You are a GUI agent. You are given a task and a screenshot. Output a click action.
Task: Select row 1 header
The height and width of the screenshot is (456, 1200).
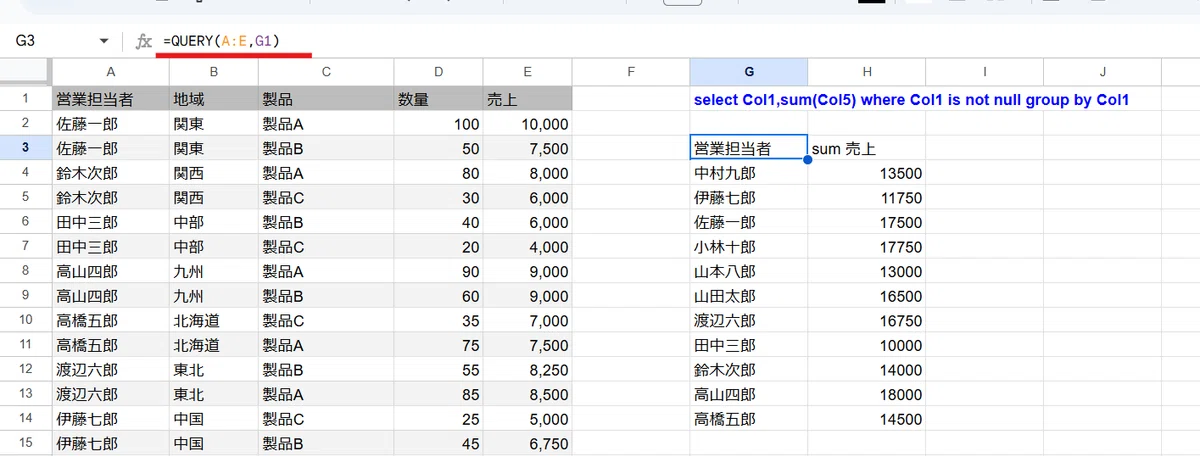(25, 99)
